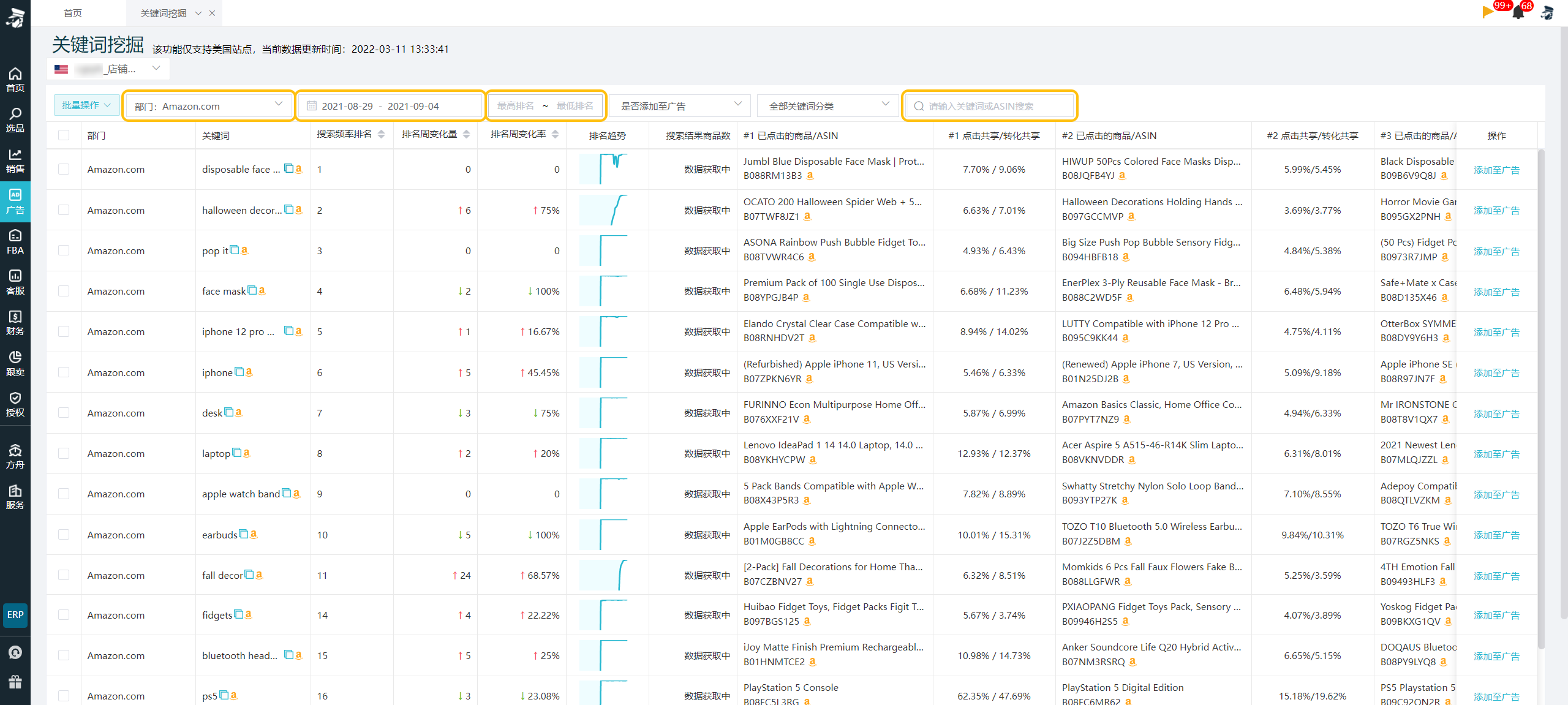Expand the 部门 Amazon.com dropdown
This screenshot has height=705, width=1568.
[208, 106]
